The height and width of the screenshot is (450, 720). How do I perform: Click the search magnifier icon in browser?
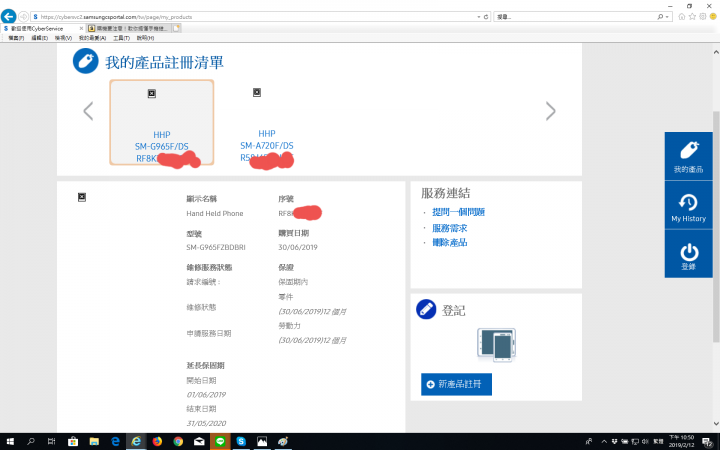tap(660, 17)
